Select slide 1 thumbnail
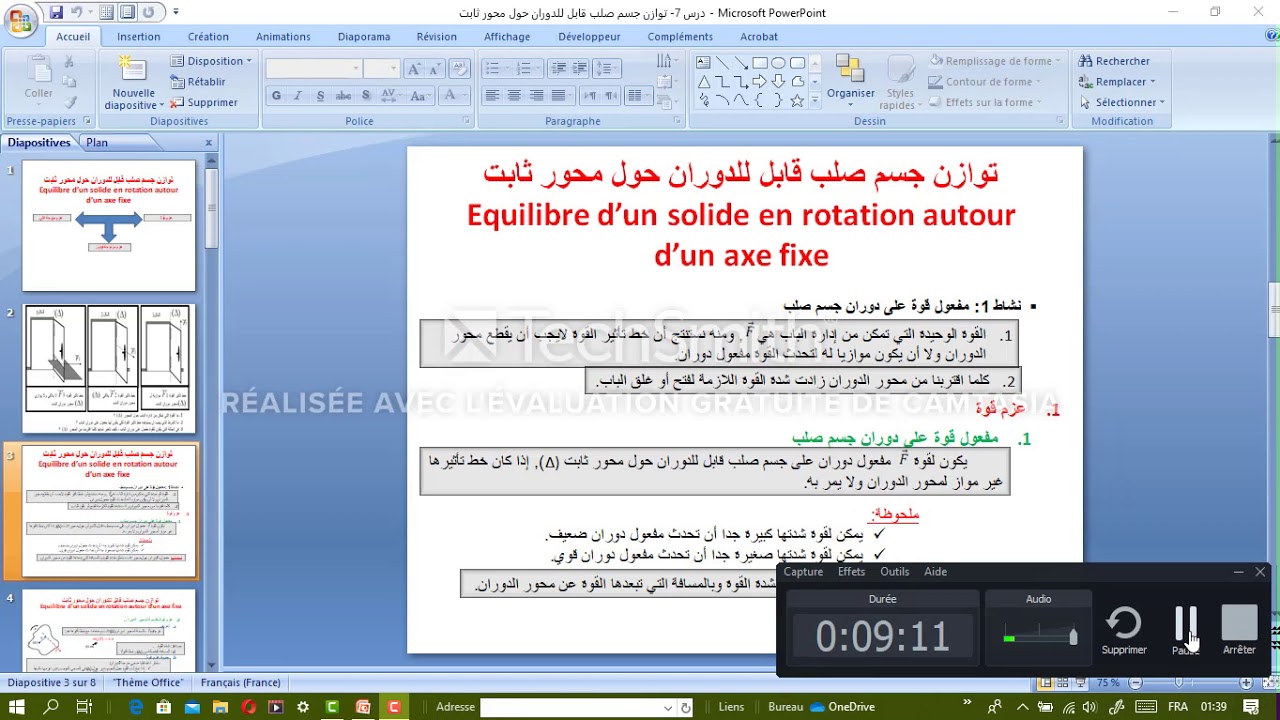 (109, 226)
